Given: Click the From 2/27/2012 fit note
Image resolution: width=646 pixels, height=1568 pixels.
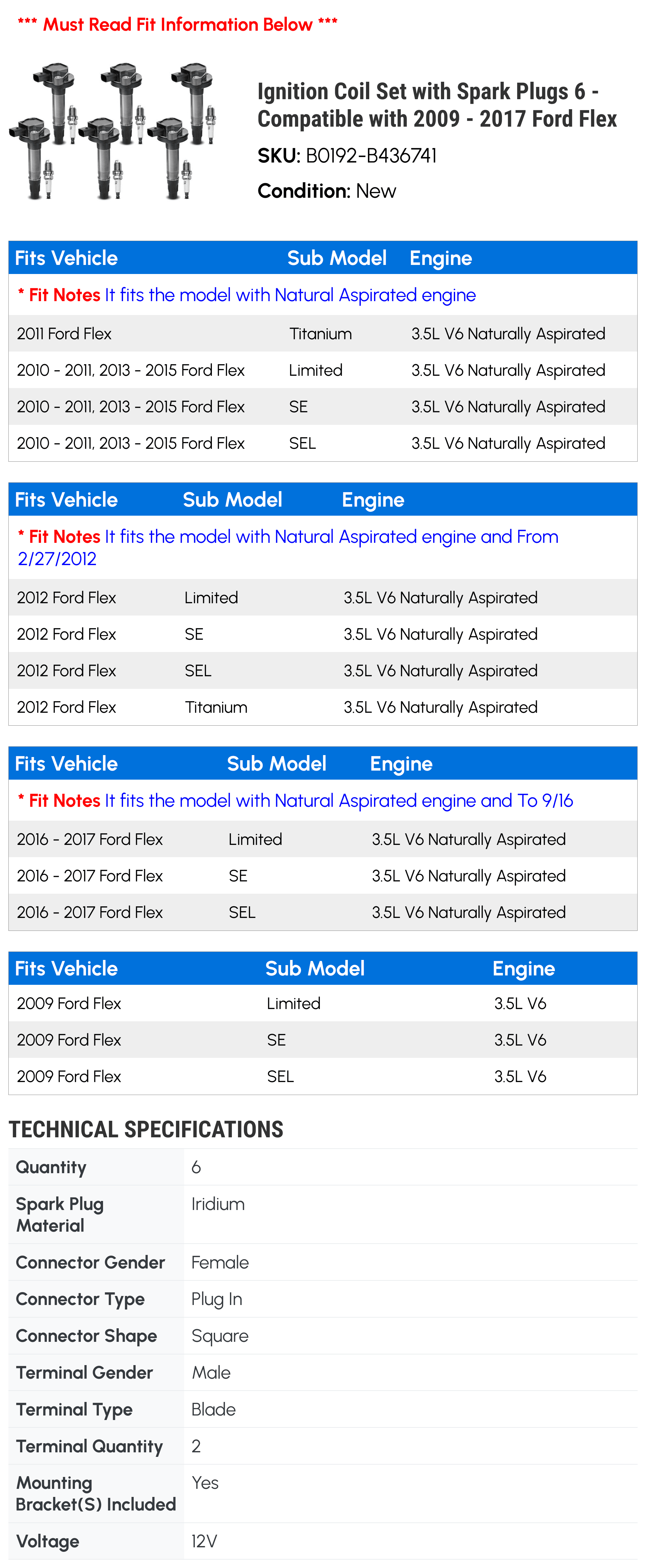Looking at the screenshot, I should coord(288,547).
